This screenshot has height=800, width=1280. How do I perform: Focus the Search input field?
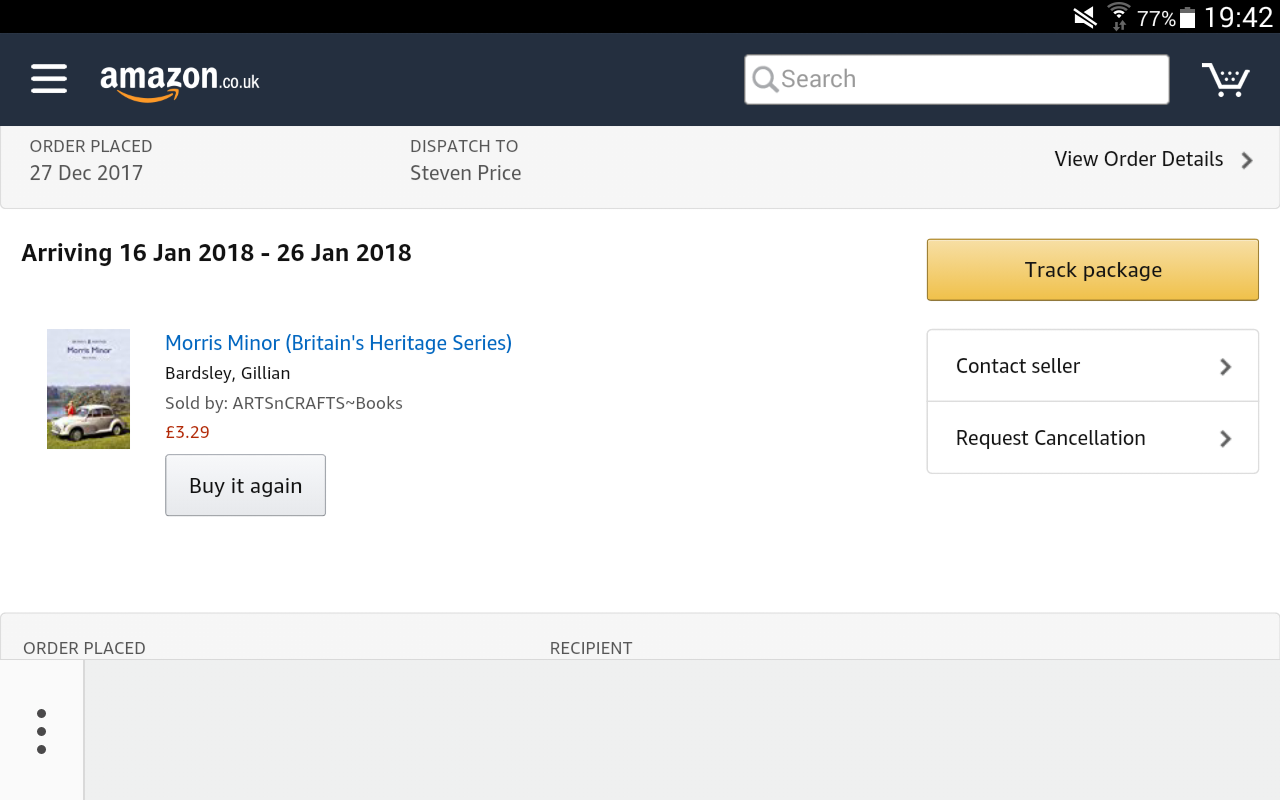click(x=957, y=79)
